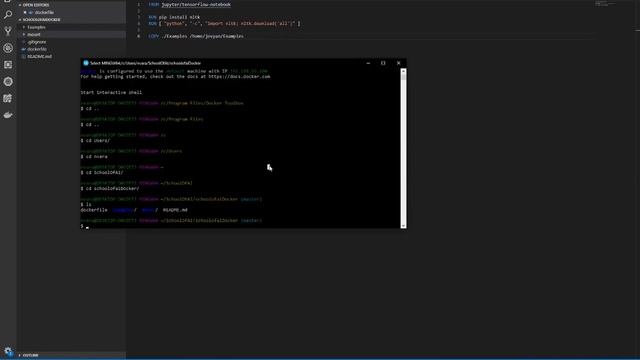640x360 pixels.
Task: Click terminal scrollbar up arrow
Action: (403, 71)
